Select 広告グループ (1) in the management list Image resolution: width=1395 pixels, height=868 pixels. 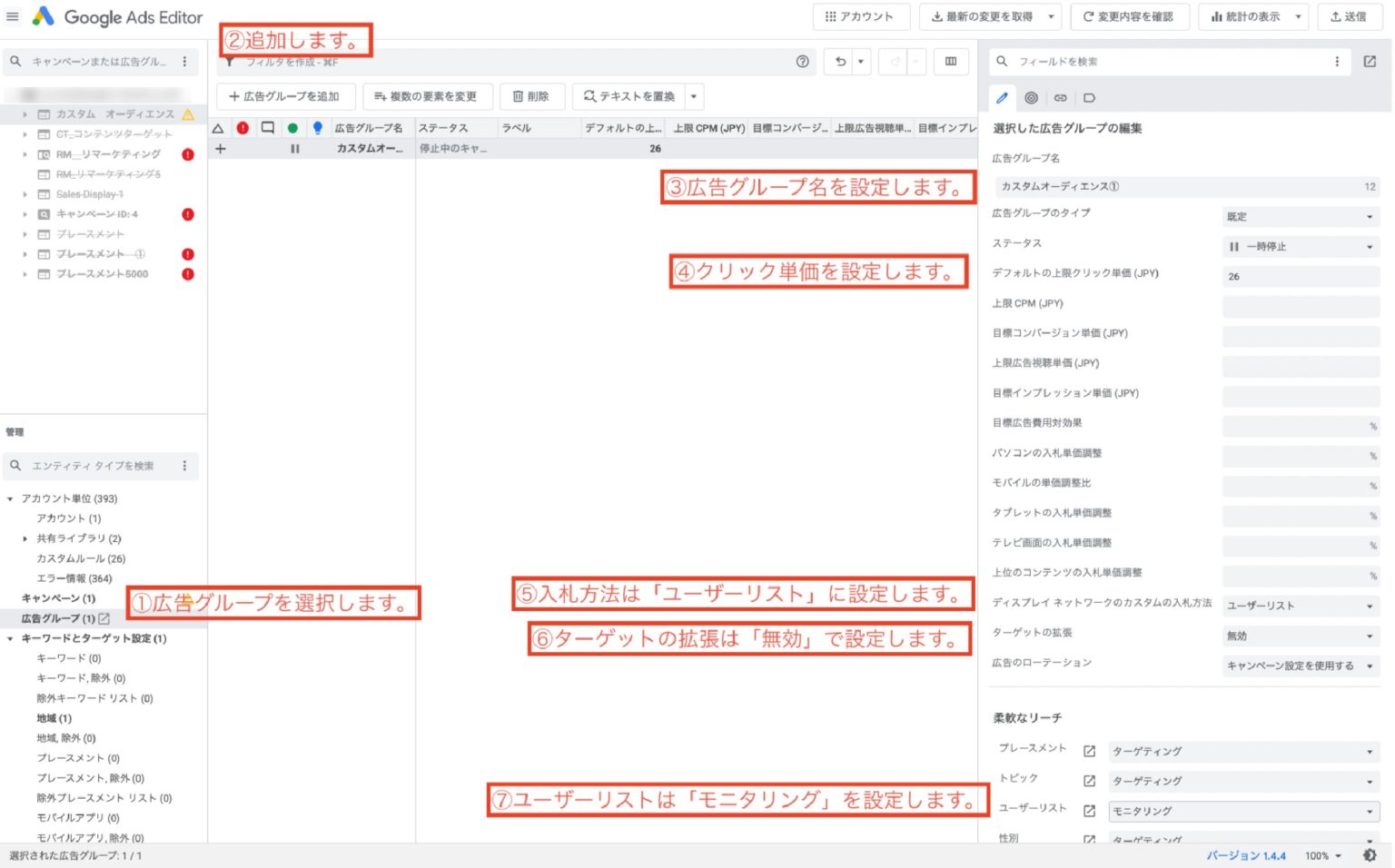(58, 619)
